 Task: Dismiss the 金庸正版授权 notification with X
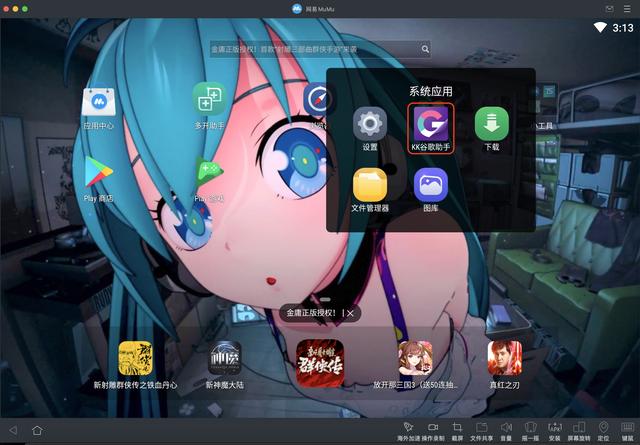tap(350, 313)
